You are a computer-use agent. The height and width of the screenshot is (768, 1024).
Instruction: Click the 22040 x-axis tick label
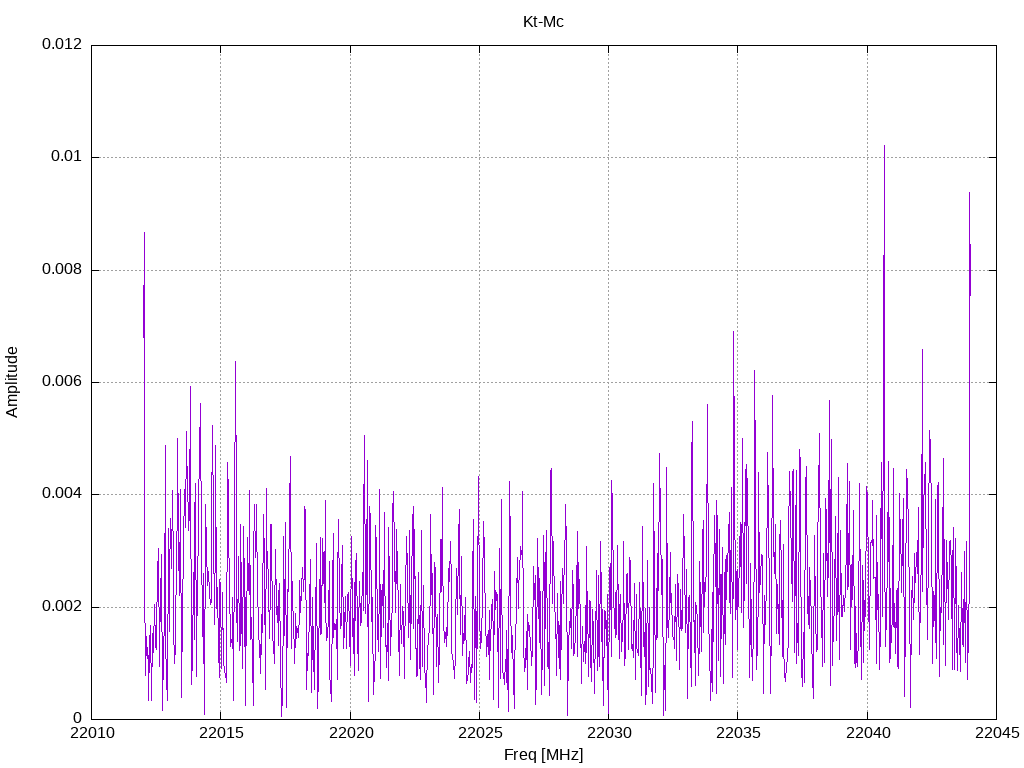(868, 733)
